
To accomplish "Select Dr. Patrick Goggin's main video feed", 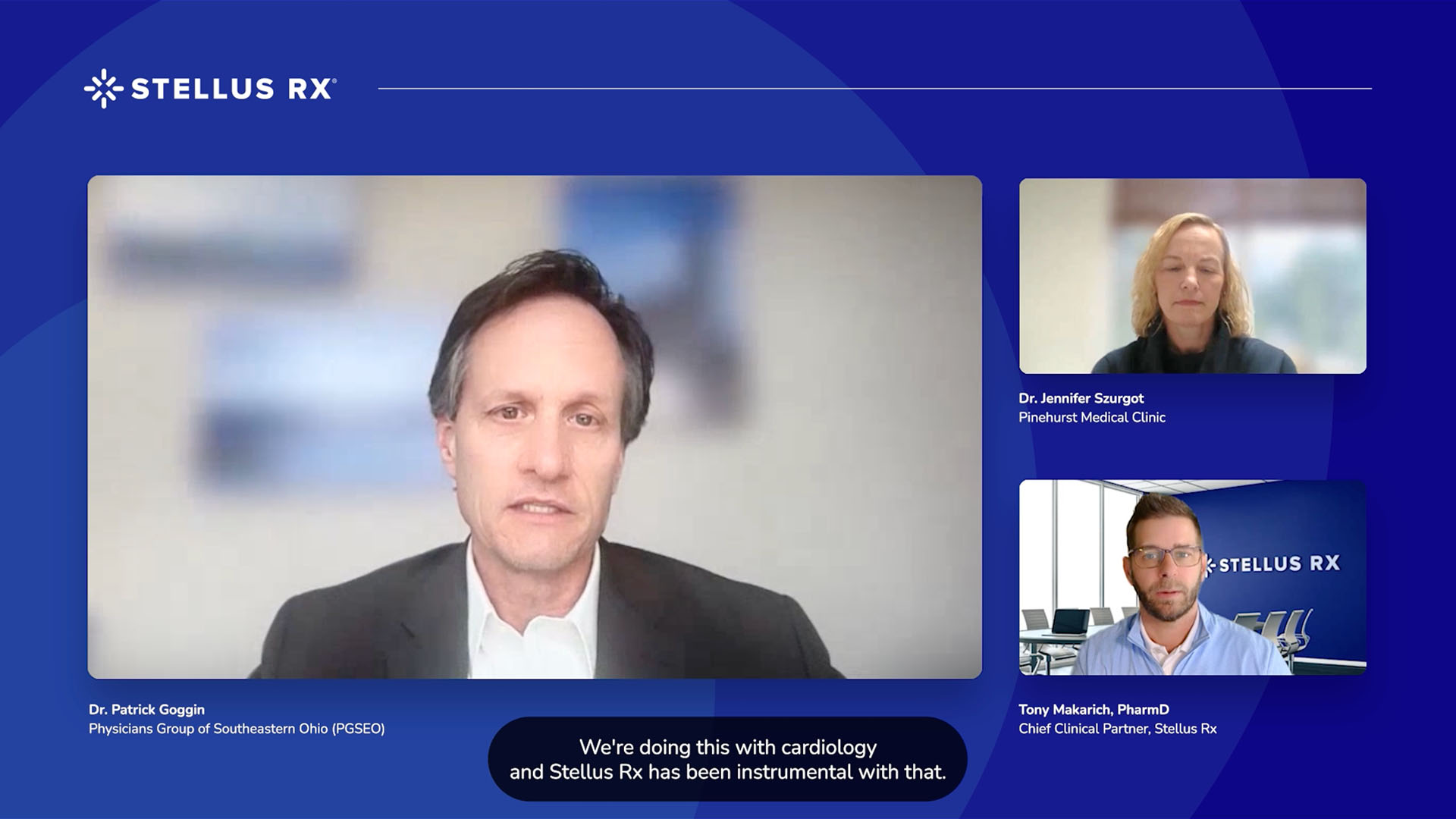I will [534, 427].
